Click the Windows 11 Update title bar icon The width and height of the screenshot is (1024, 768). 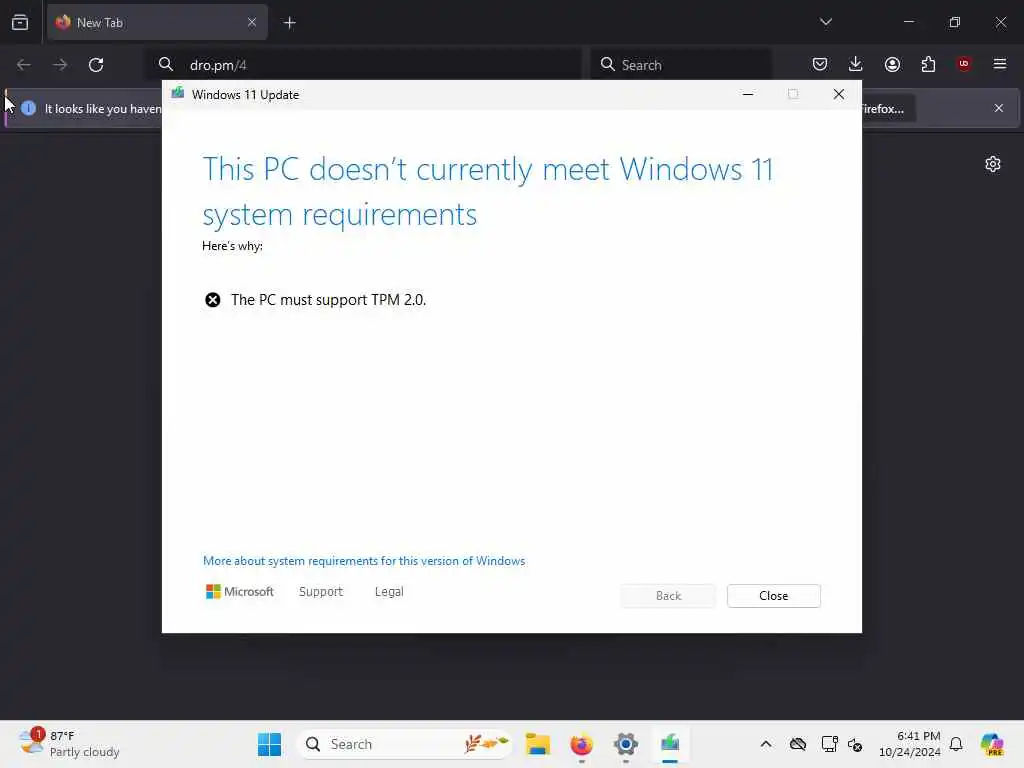(178, 94)
